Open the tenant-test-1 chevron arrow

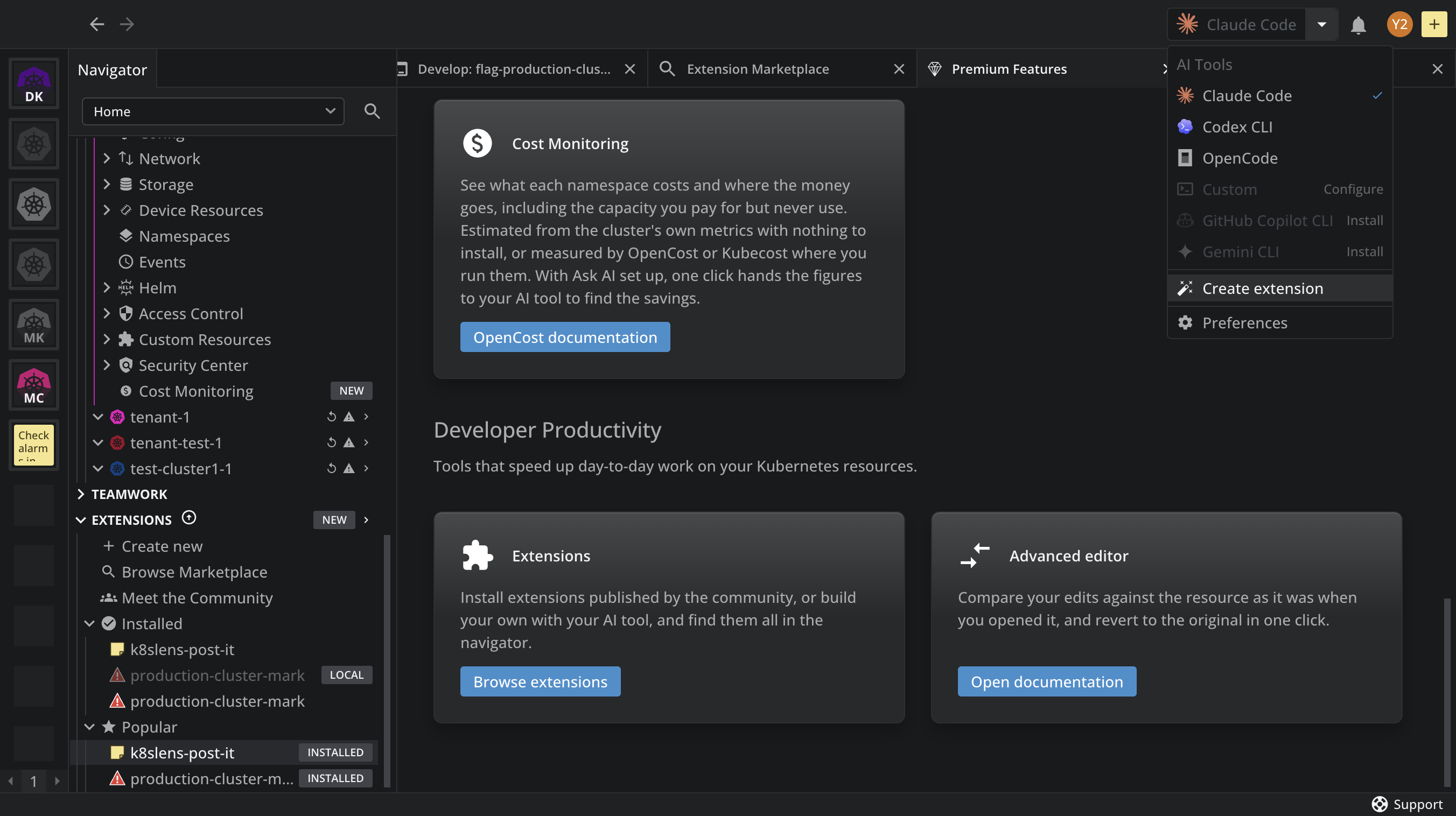[366, 442]
